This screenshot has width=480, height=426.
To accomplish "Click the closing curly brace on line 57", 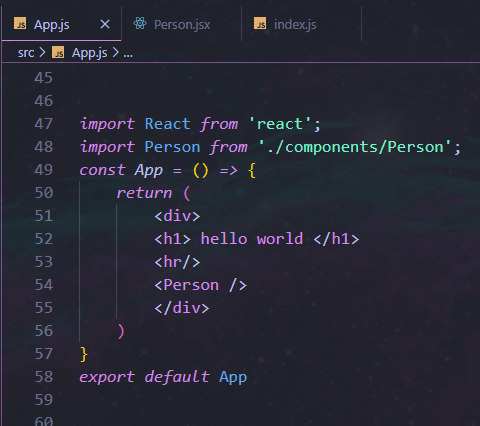I will 84,354.
